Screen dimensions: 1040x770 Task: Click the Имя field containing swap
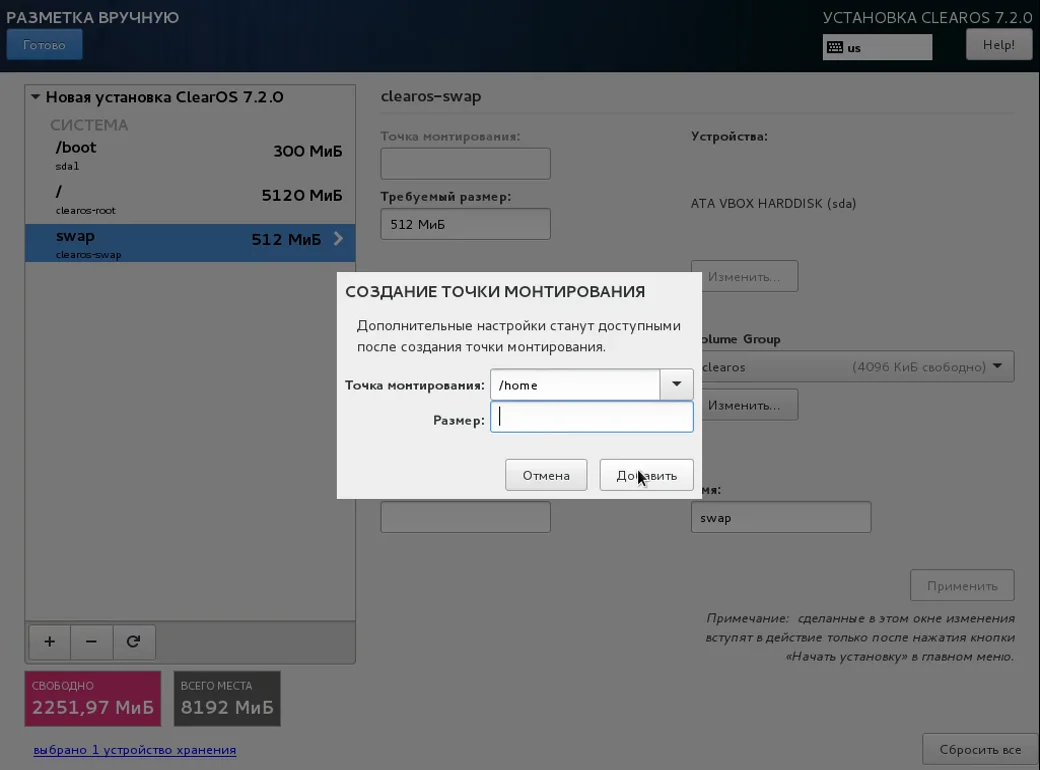pyautogui.click(x=781, y=517)
